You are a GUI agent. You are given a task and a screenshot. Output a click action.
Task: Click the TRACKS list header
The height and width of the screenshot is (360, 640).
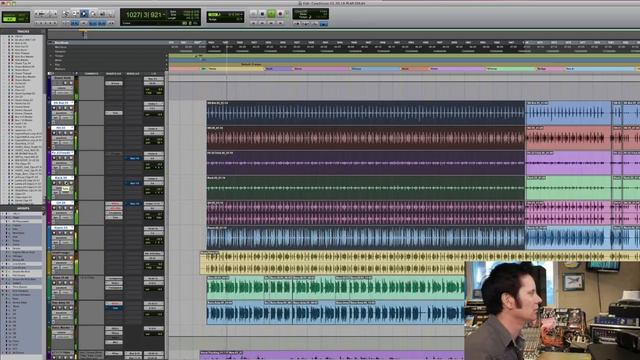[23, 31]
